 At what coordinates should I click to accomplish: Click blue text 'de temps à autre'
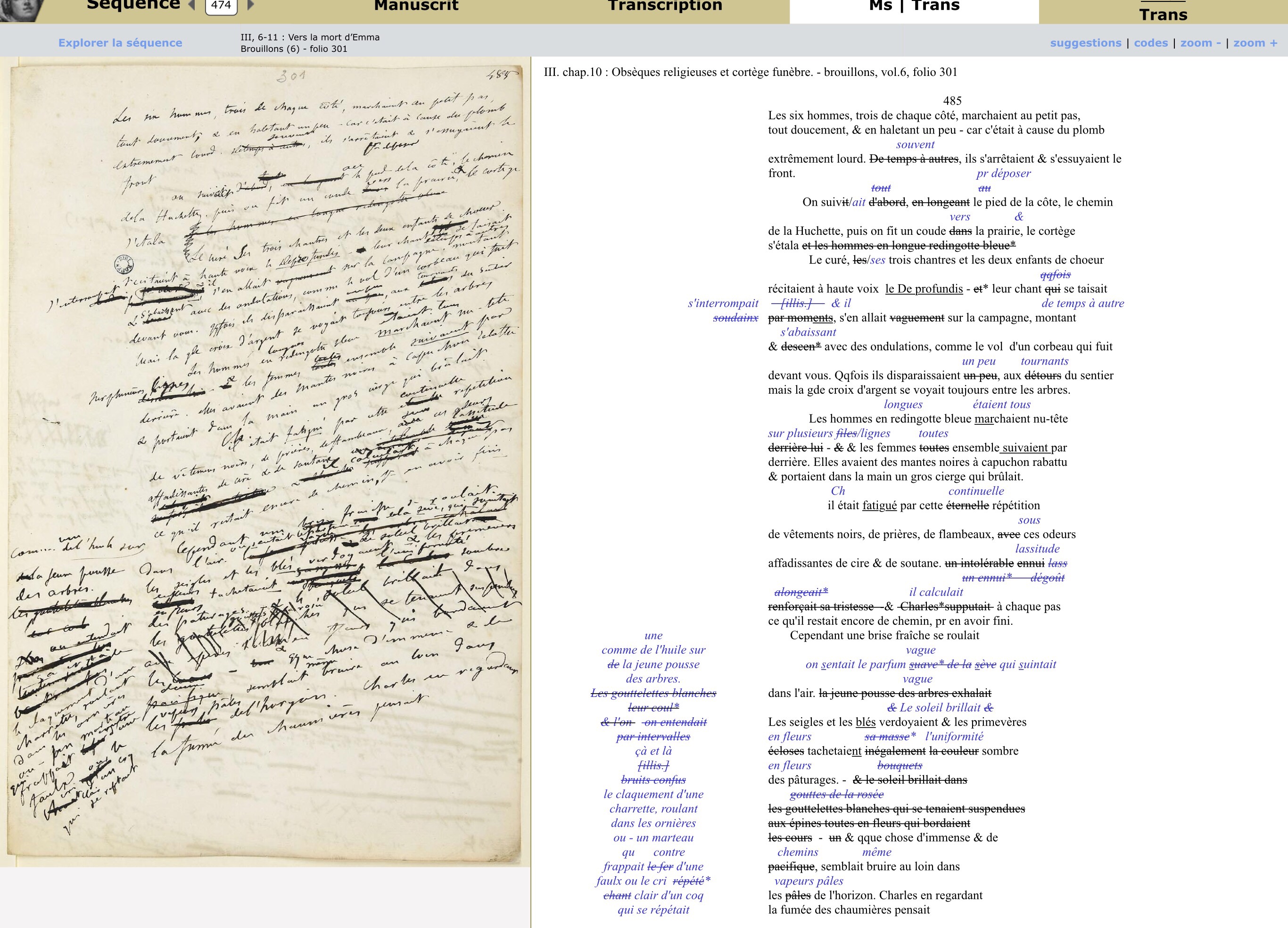click(x=1082, y=303)
